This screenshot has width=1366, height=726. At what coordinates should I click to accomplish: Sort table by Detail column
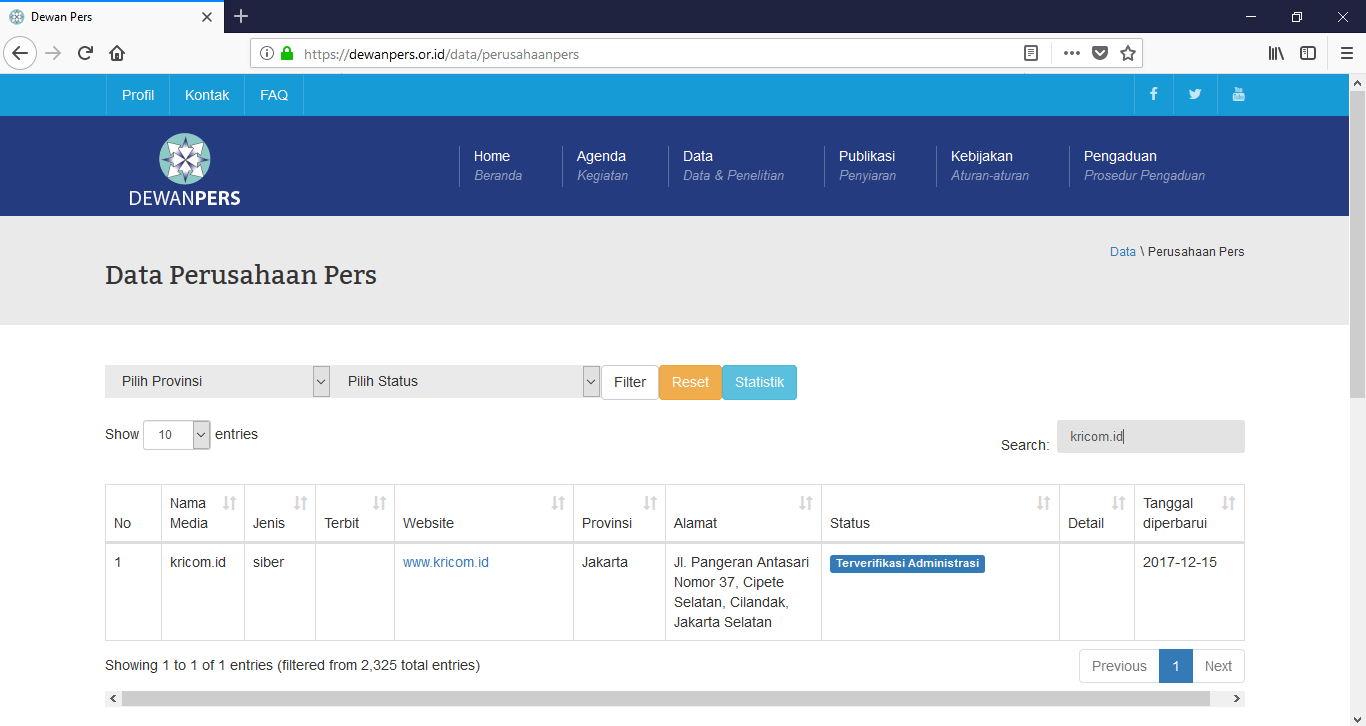coord(1097,513)
